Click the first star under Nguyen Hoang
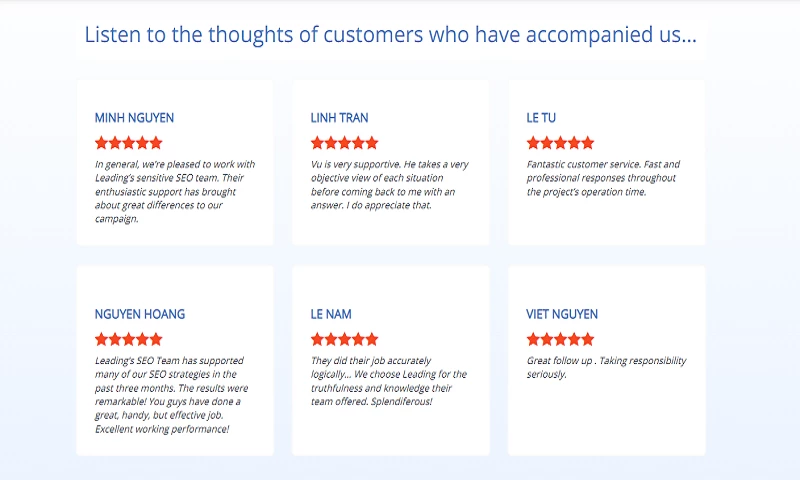 click(x=101, y=339)
